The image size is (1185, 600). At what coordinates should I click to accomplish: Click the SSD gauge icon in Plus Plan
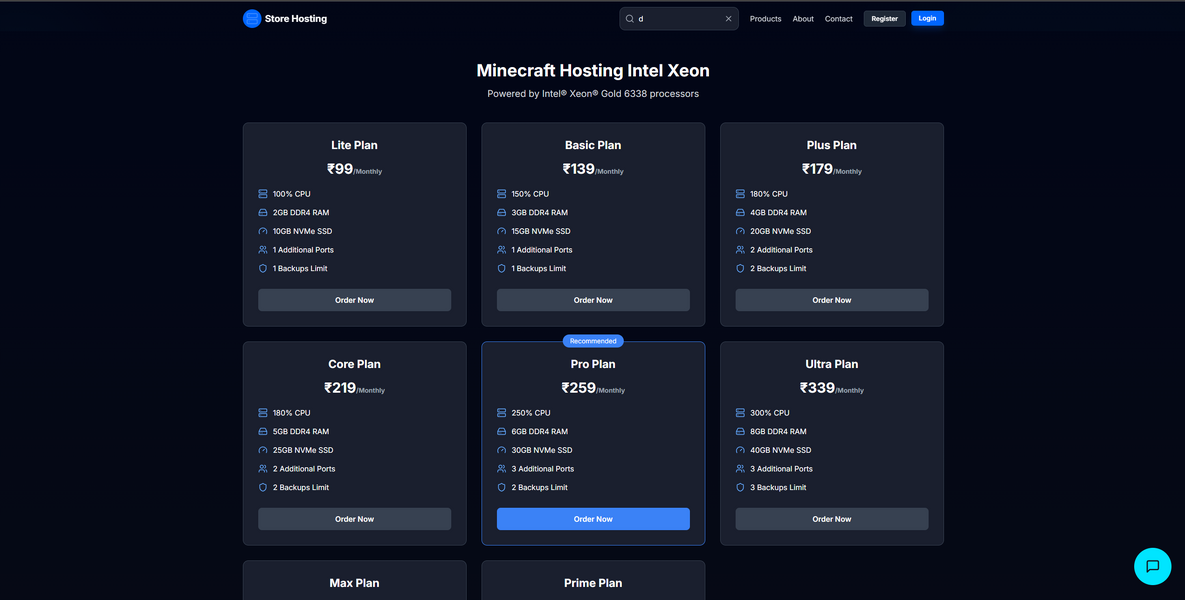click(741, 231)
